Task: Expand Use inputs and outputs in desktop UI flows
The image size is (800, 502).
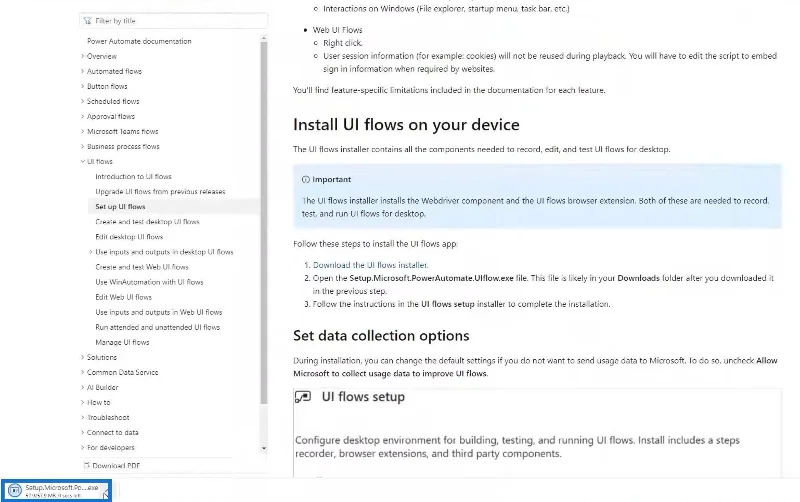Action: tap(164, 252)
